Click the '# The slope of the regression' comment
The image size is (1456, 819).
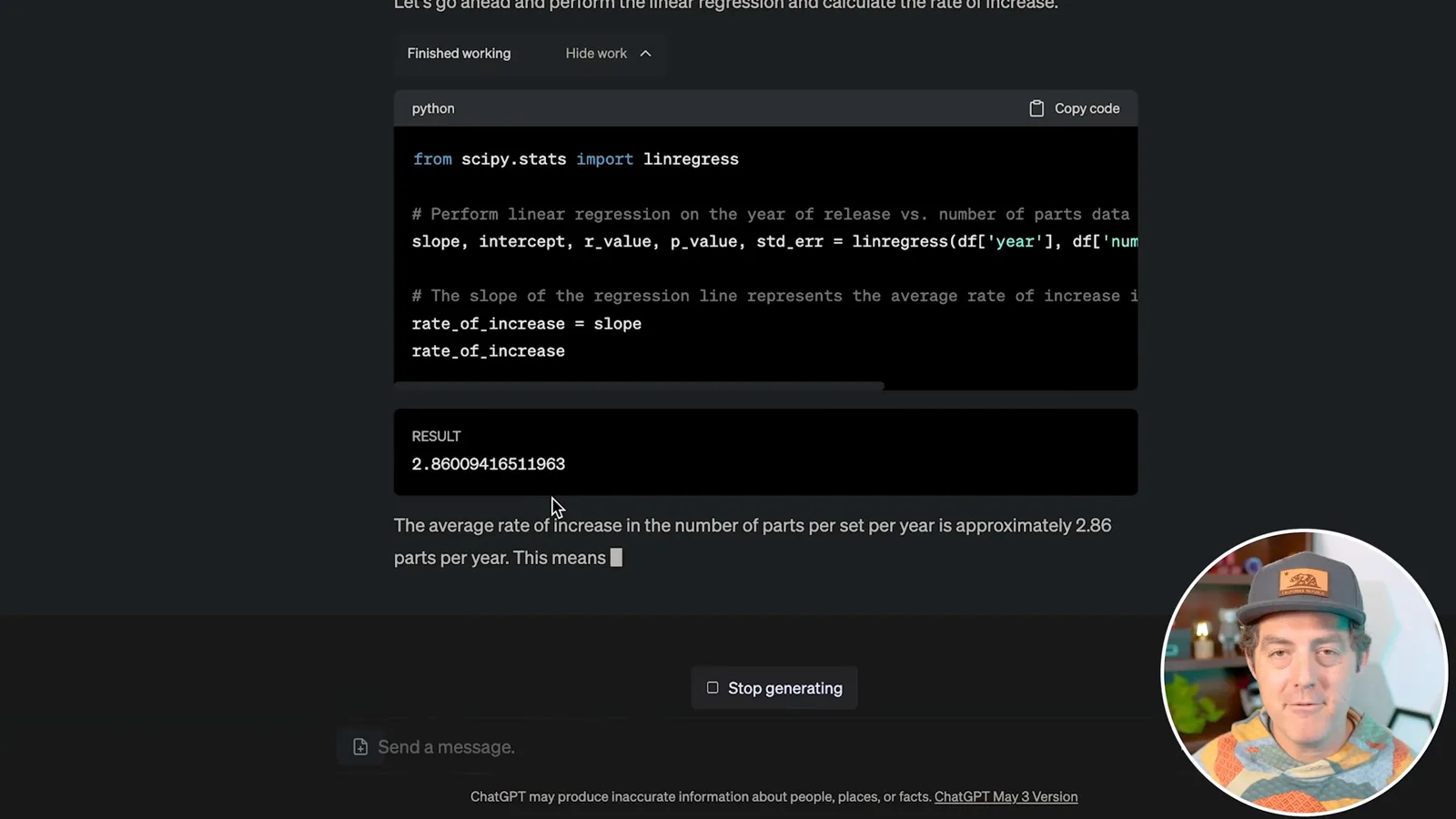tap(774, 297)
